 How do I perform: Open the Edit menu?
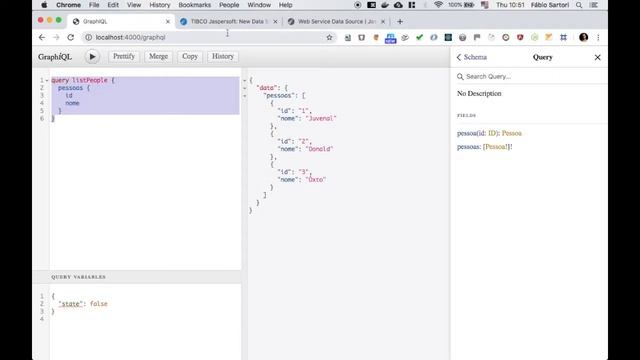pyautogui.click(x=113, y=5)
